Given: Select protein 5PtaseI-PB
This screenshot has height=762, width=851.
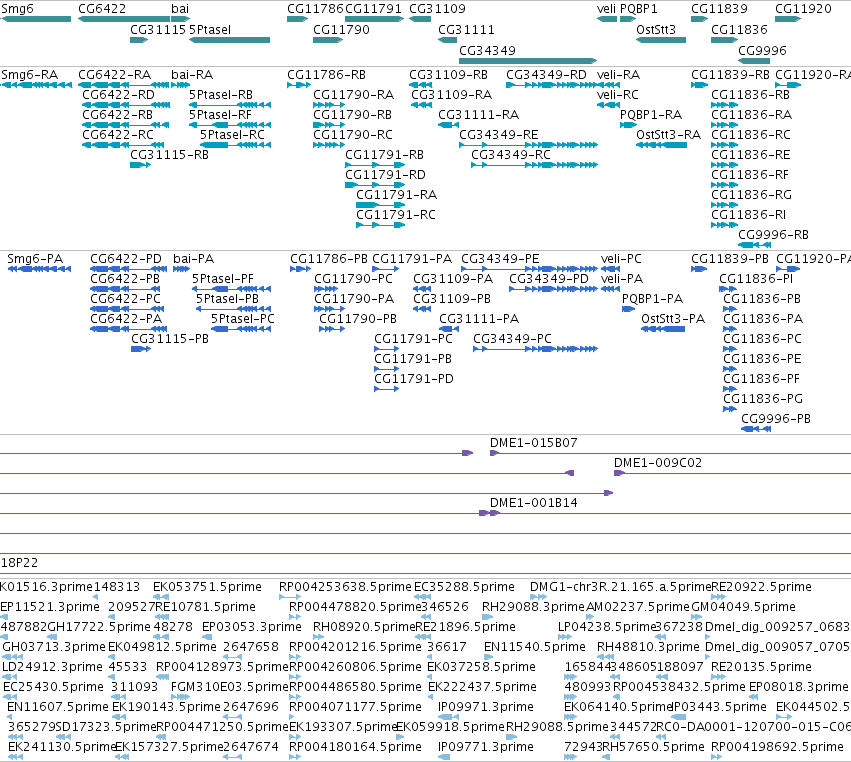Looking at the screenshot, I should 227,299.
